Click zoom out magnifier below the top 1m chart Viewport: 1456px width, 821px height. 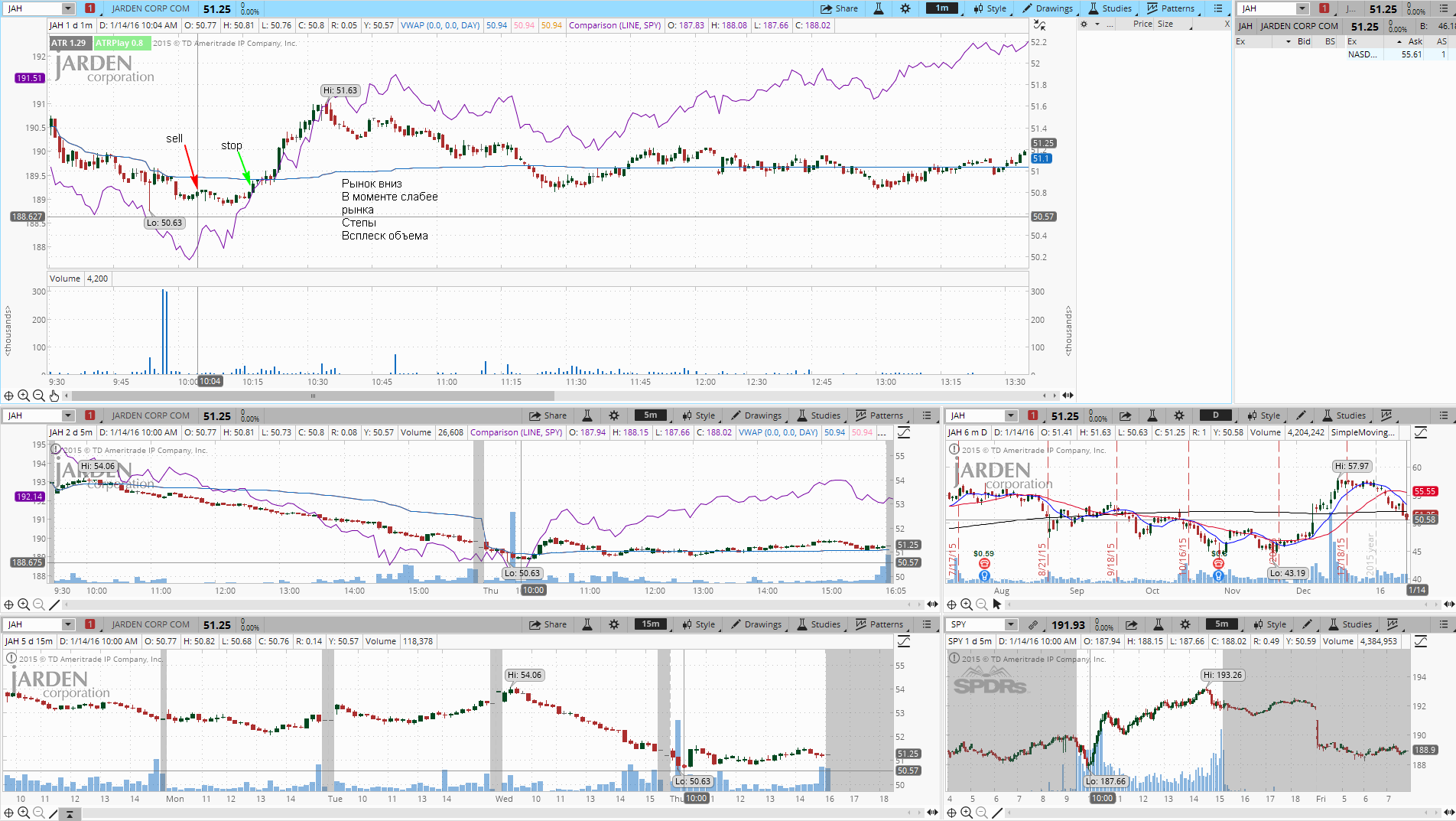pyautogui.click(x=39, y=396)
